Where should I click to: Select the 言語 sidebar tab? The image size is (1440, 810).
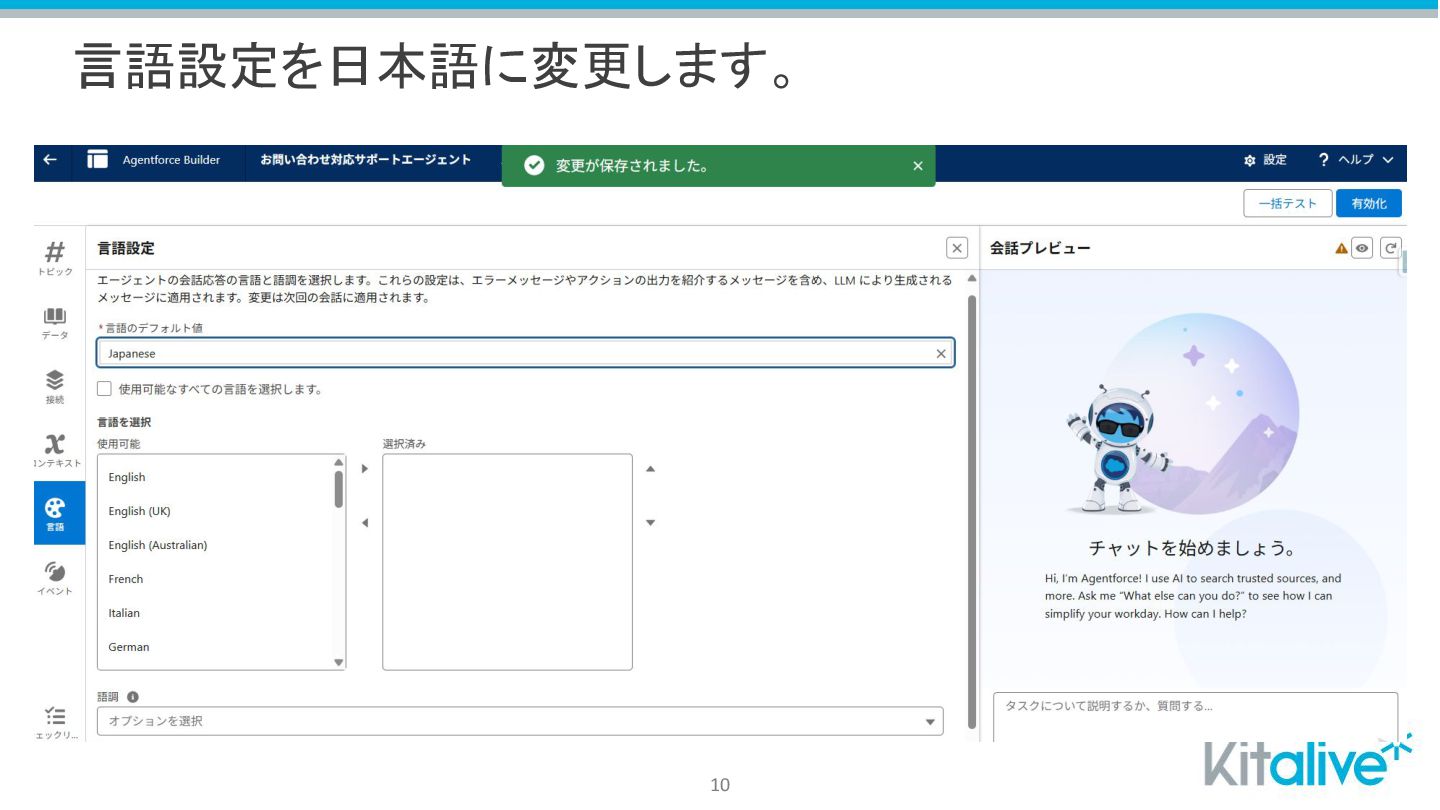click(x=59, y=513)
